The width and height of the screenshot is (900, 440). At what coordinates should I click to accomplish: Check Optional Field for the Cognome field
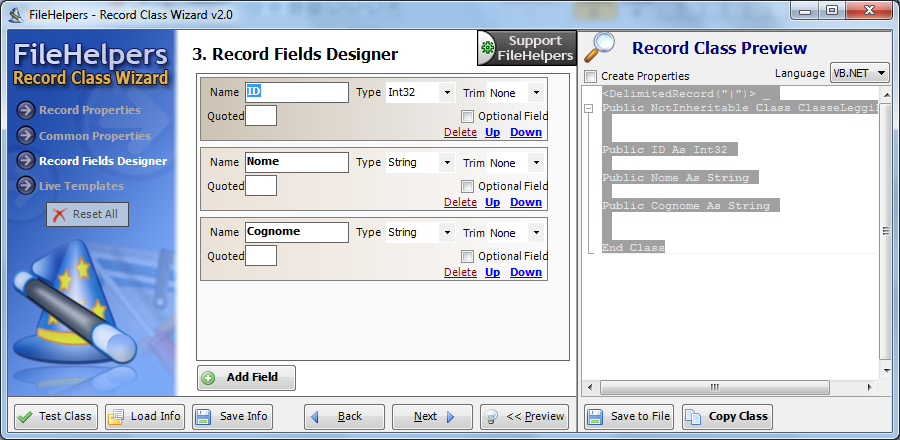(468, 256)
